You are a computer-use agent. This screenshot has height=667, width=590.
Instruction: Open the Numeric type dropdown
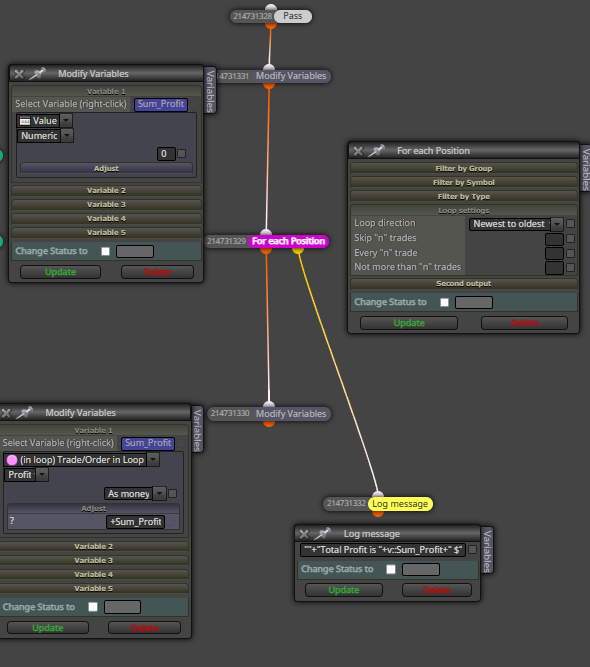click(45, 136)
